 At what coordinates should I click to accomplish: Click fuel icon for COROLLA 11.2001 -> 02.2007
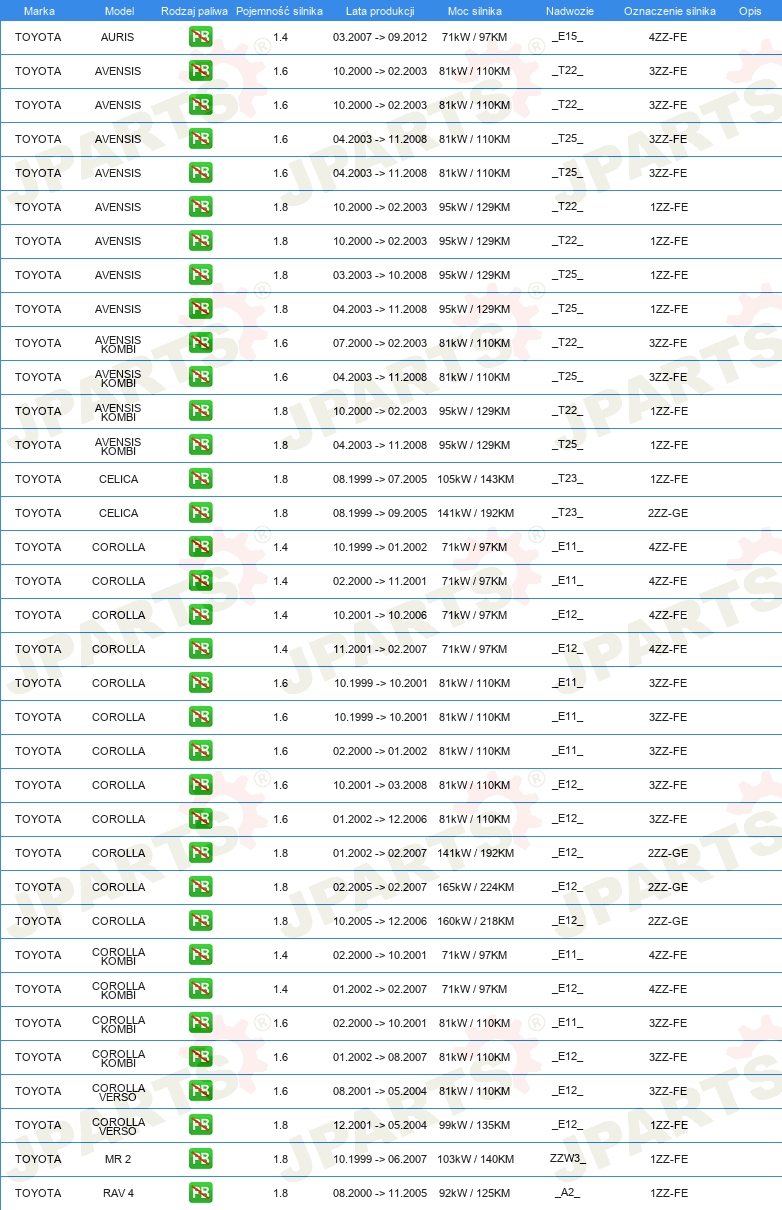pyautogui.click(x=200, y=649)
